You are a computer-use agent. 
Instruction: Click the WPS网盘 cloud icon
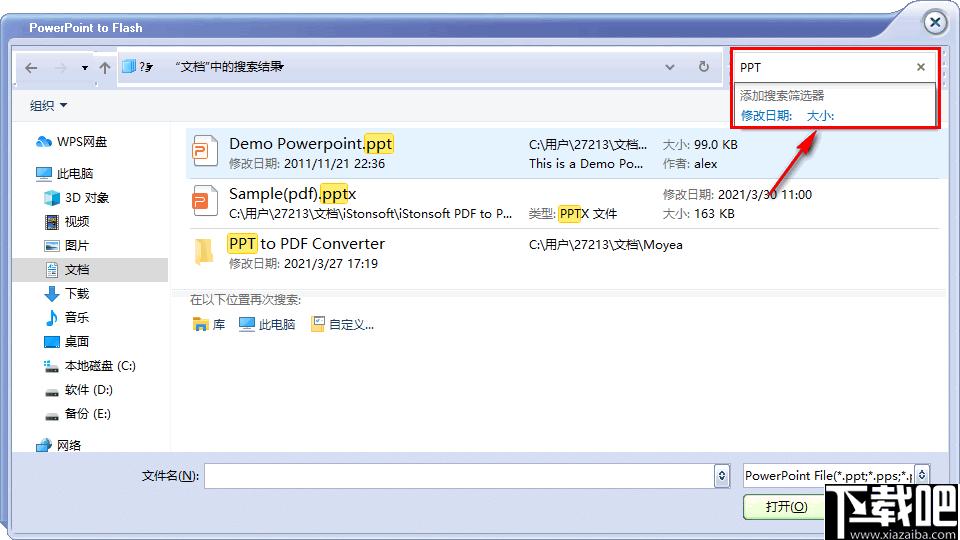coord(43,141)
